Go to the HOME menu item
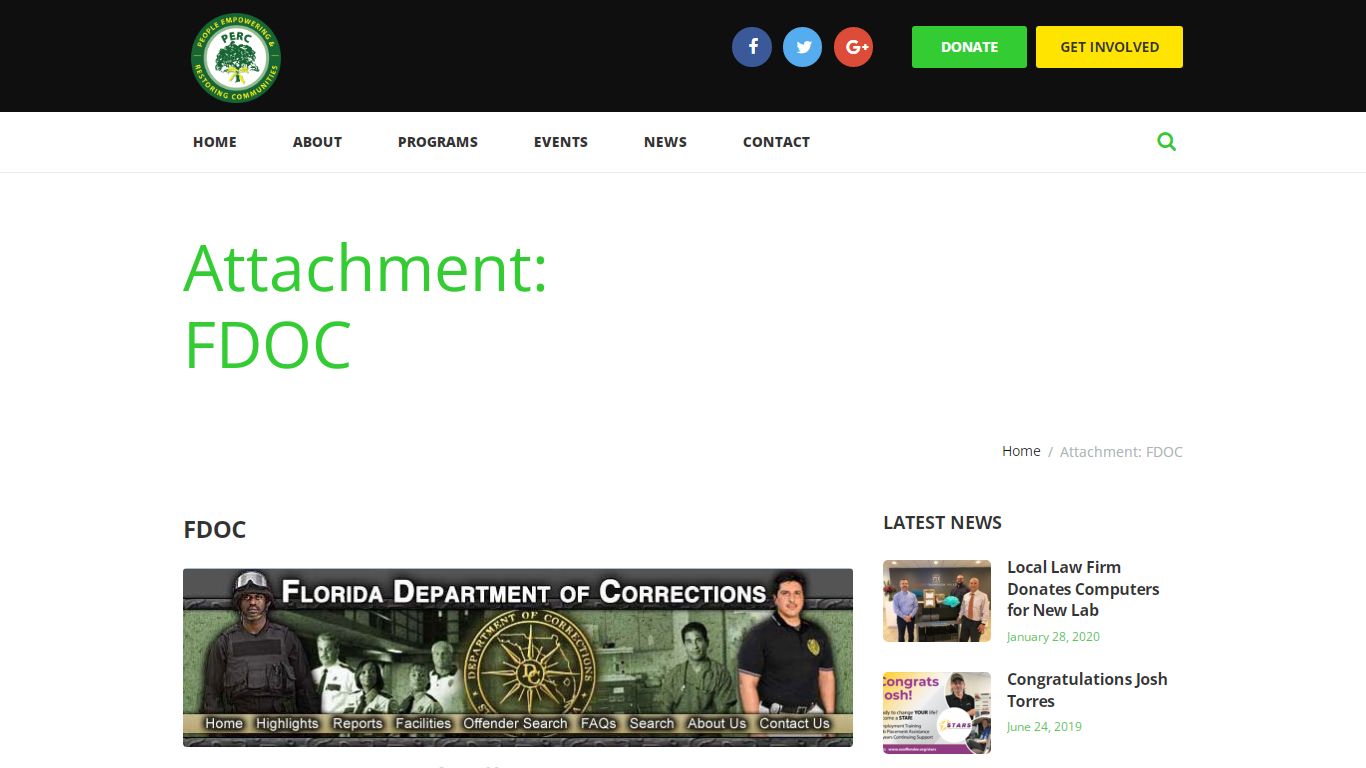 pyautogui.click(x=215, y=142)
